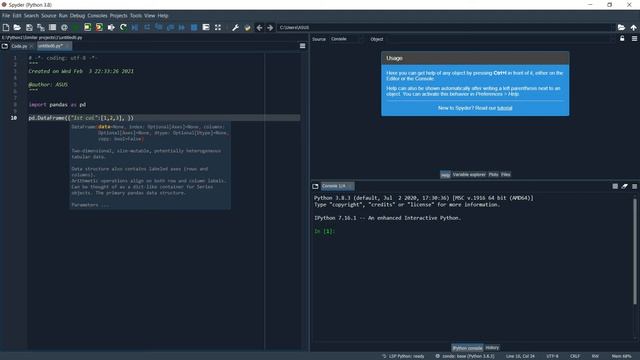Interrupt kernel square icon in console
The width and height of the screenshot is (640, 360).
(615, 186)
